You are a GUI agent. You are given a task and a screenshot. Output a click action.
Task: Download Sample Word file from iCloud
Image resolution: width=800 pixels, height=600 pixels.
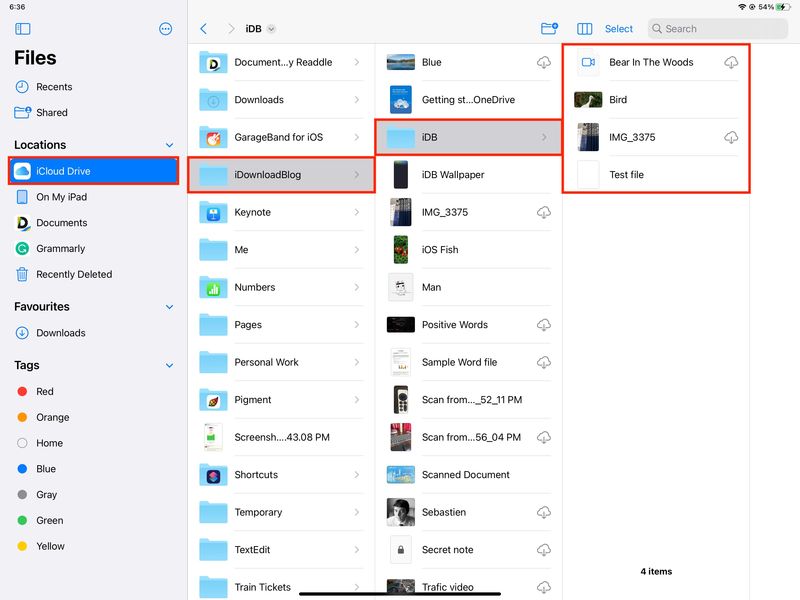click(x=544, y=362)
